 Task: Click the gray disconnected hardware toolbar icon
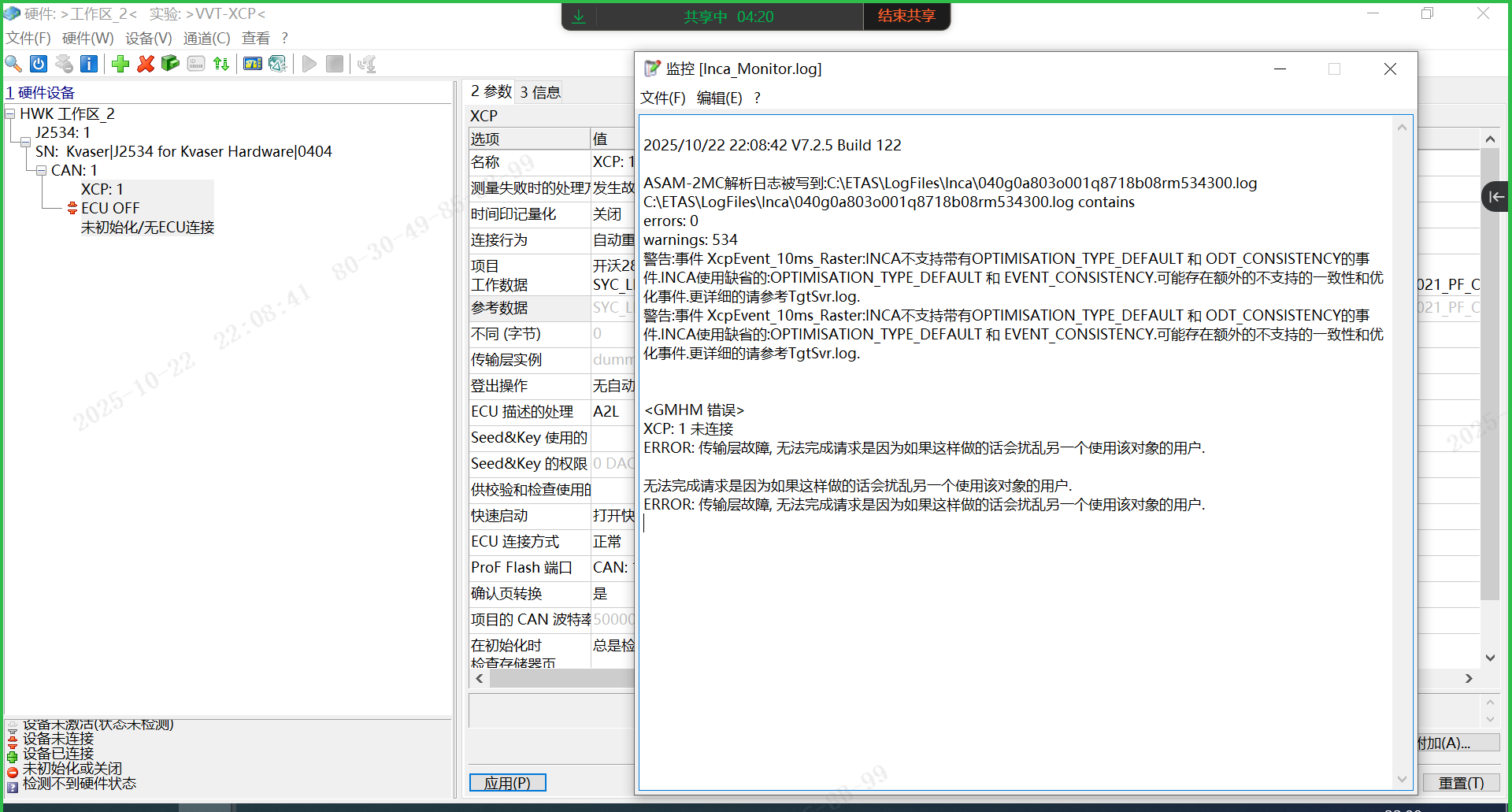click(64, 64)
